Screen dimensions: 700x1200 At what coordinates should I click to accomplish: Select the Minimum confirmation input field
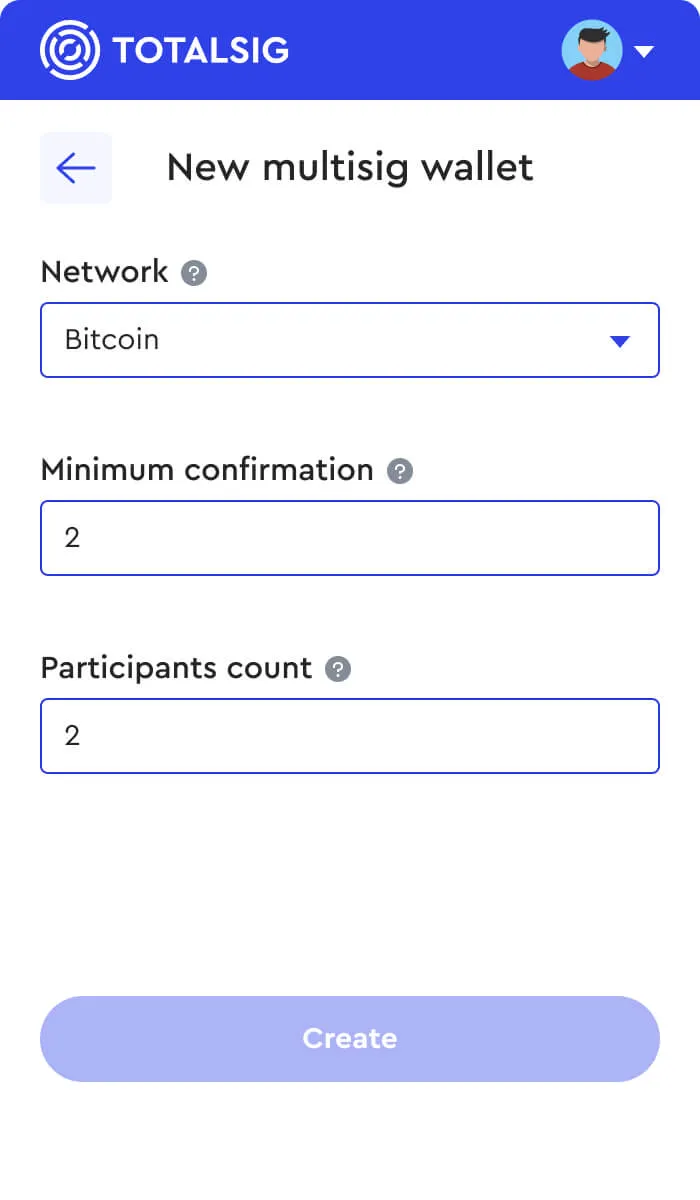pos(350,538)
